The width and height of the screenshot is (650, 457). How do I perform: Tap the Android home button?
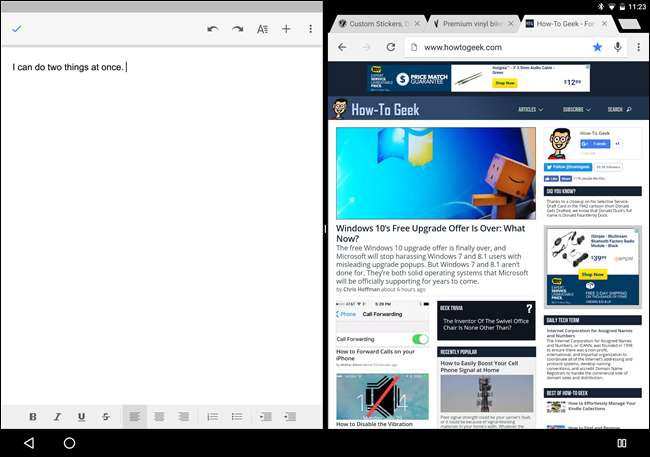[x=69, y=443]
